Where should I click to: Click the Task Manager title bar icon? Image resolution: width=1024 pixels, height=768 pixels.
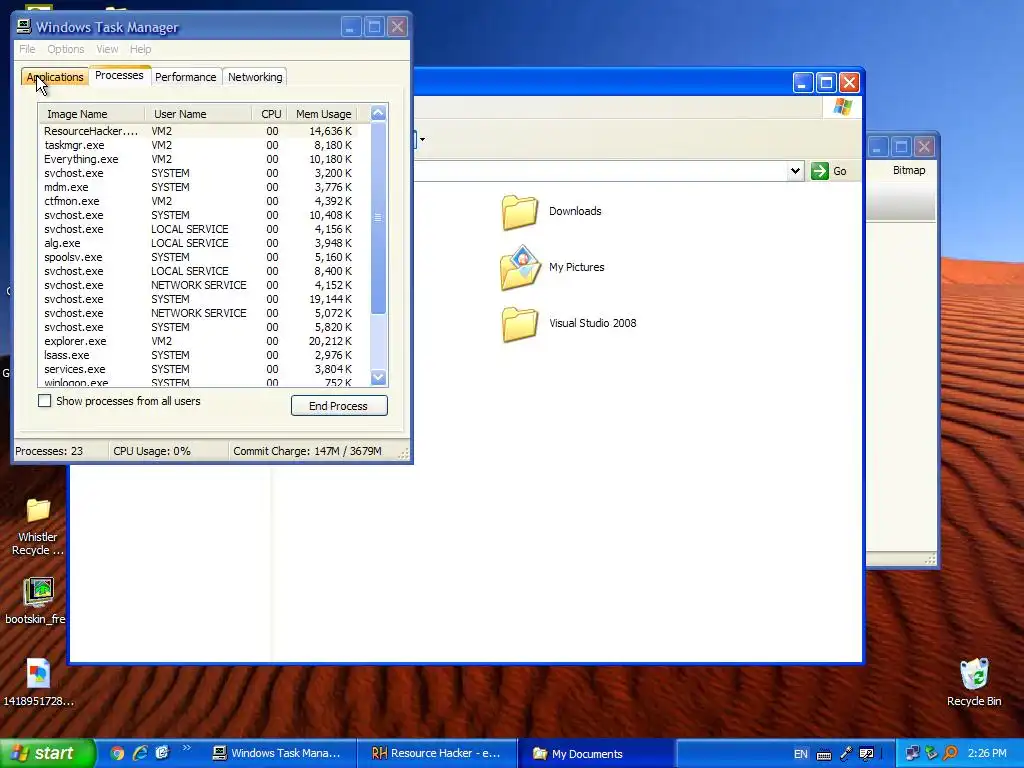click(24, 27)
